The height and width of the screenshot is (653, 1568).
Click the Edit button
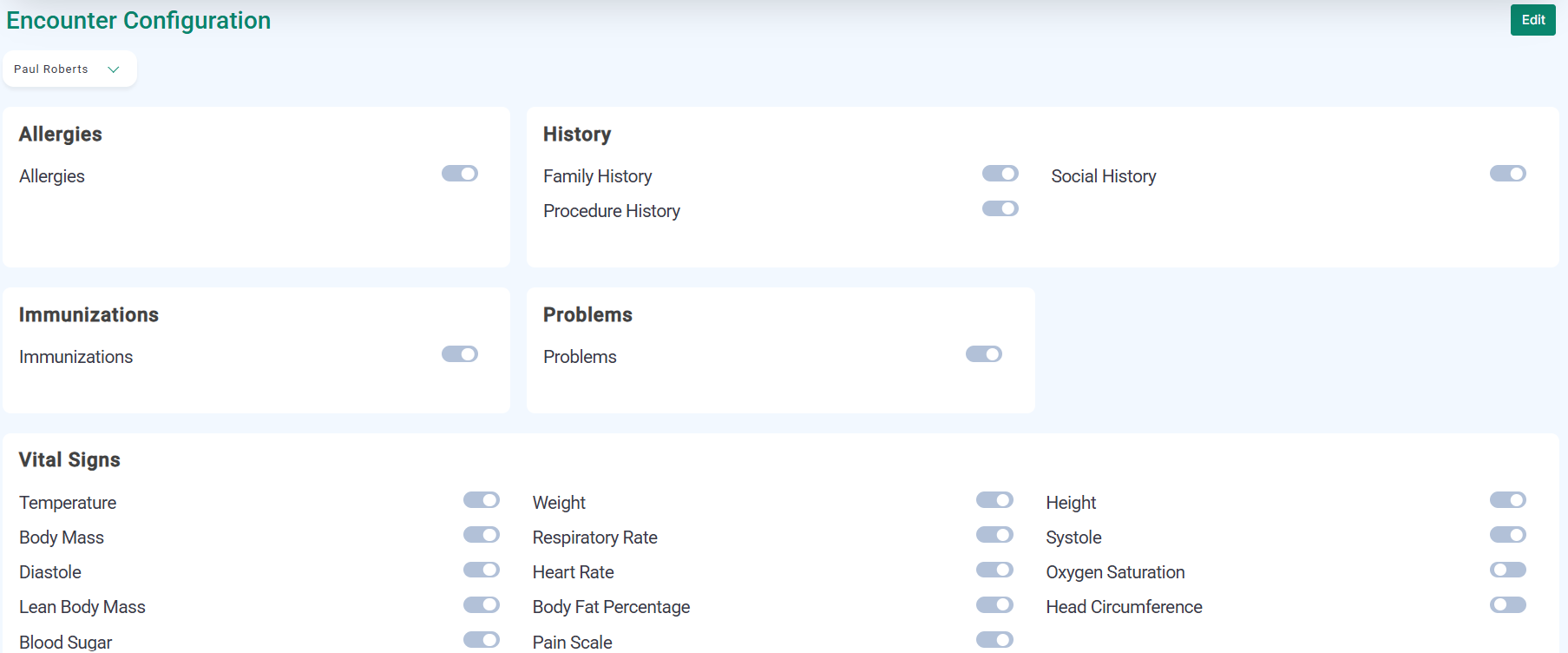(x=1532, y=20)
